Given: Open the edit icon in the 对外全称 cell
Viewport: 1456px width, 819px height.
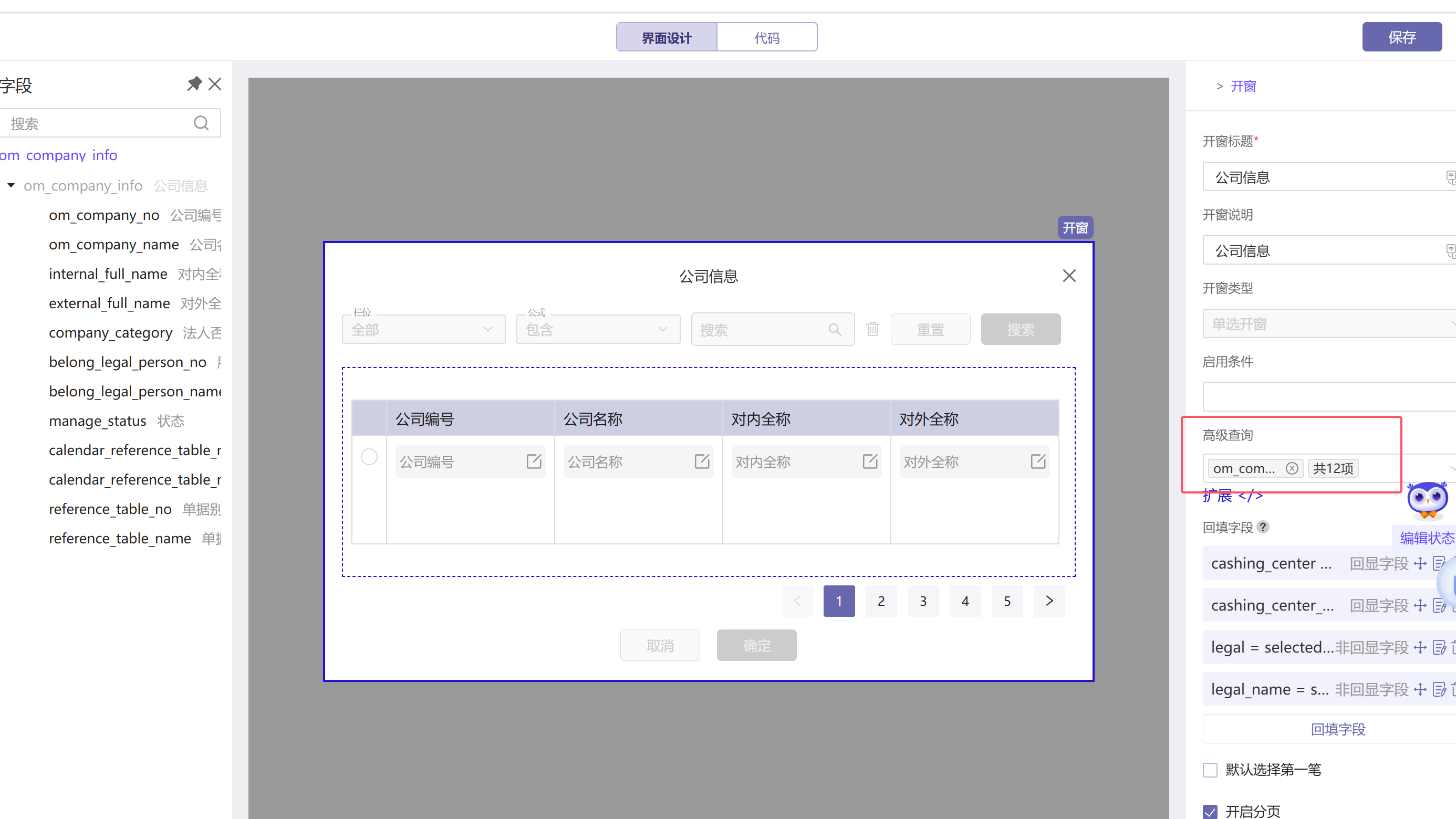Looking at the screenshot, I should click(x=1038, y=461).
